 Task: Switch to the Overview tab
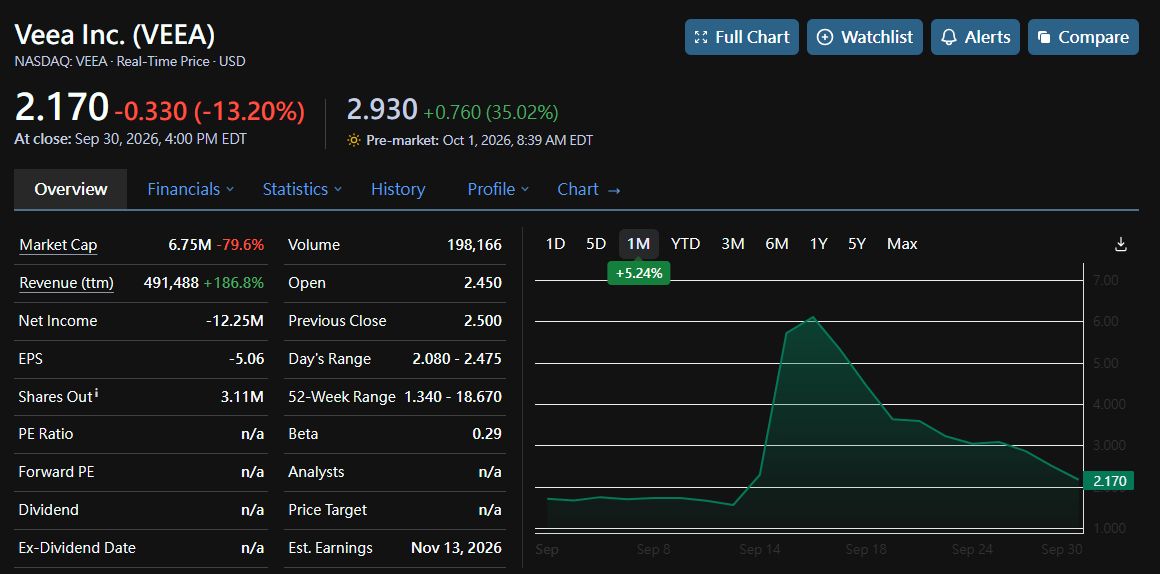71,189
